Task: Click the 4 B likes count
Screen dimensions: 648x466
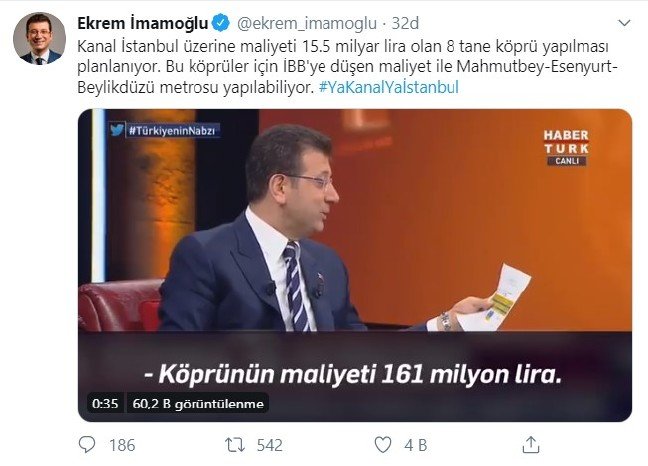Action: pos(416,445)
